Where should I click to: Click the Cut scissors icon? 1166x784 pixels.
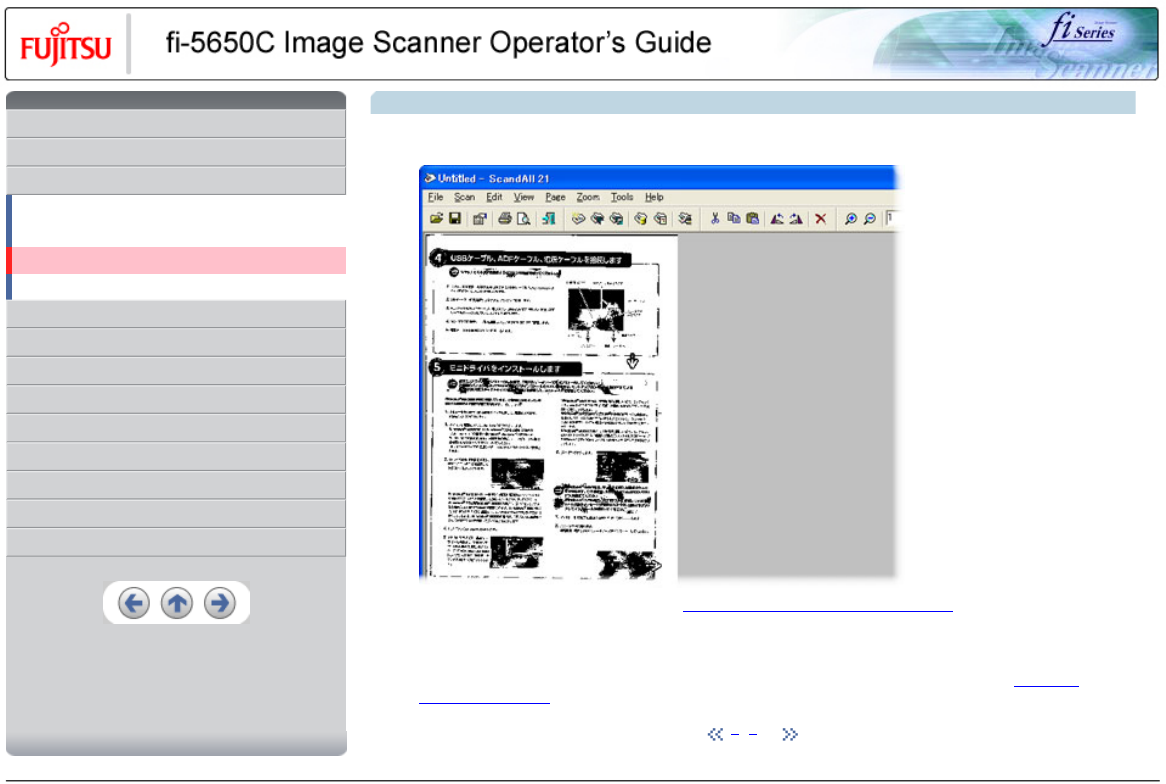(x=715, y=219)
